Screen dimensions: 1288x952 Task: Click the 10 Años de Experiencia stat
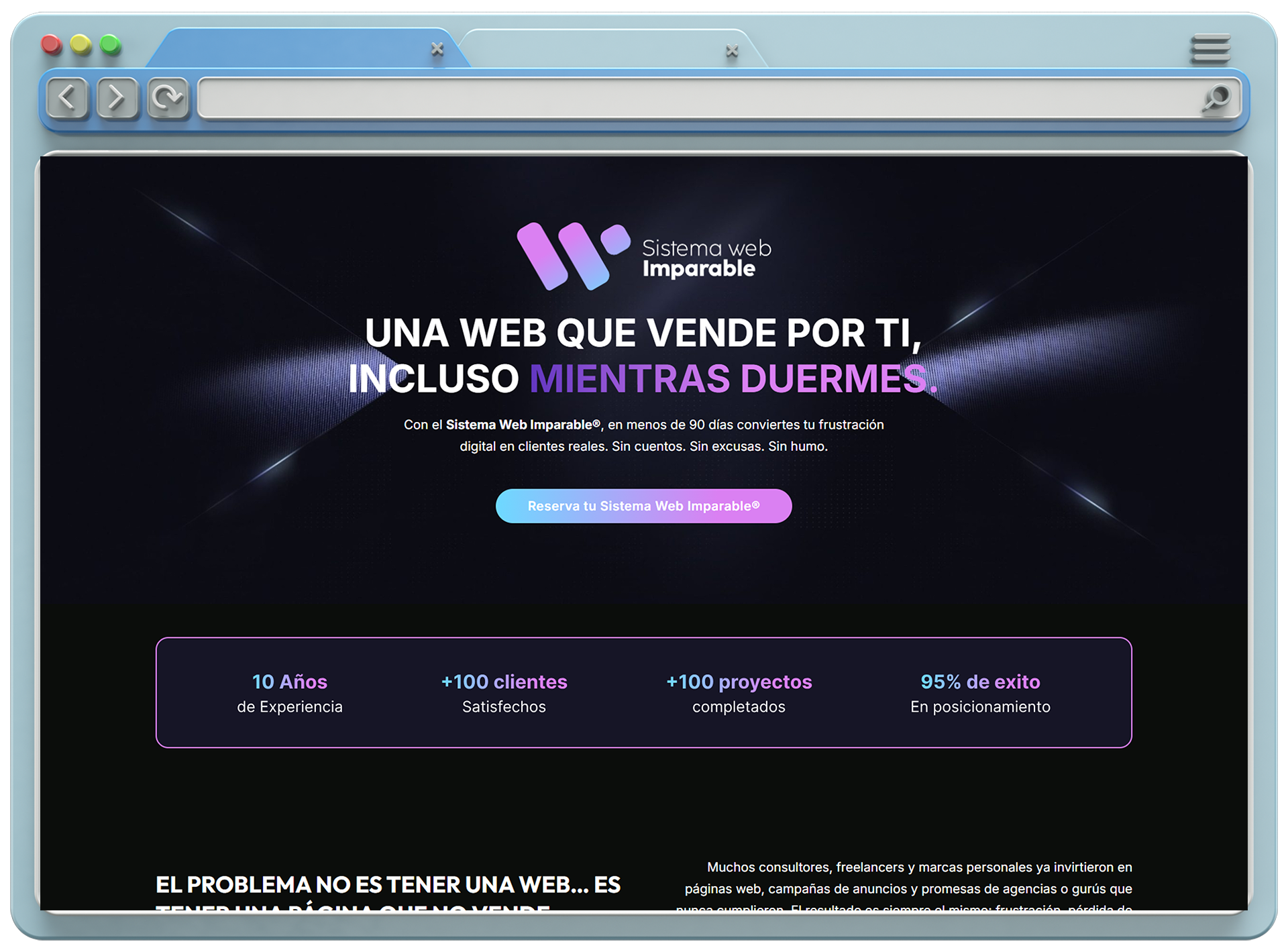[x=289, y=693]
